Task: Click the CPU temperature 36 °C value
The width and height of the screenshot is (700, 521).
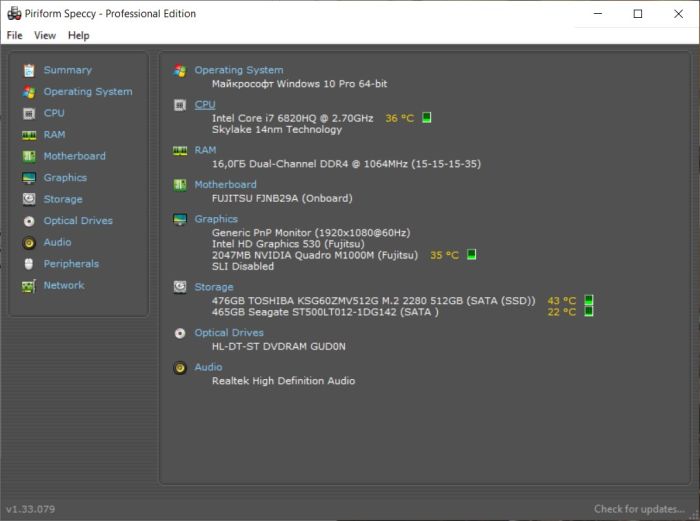Action: coord(400,118)
